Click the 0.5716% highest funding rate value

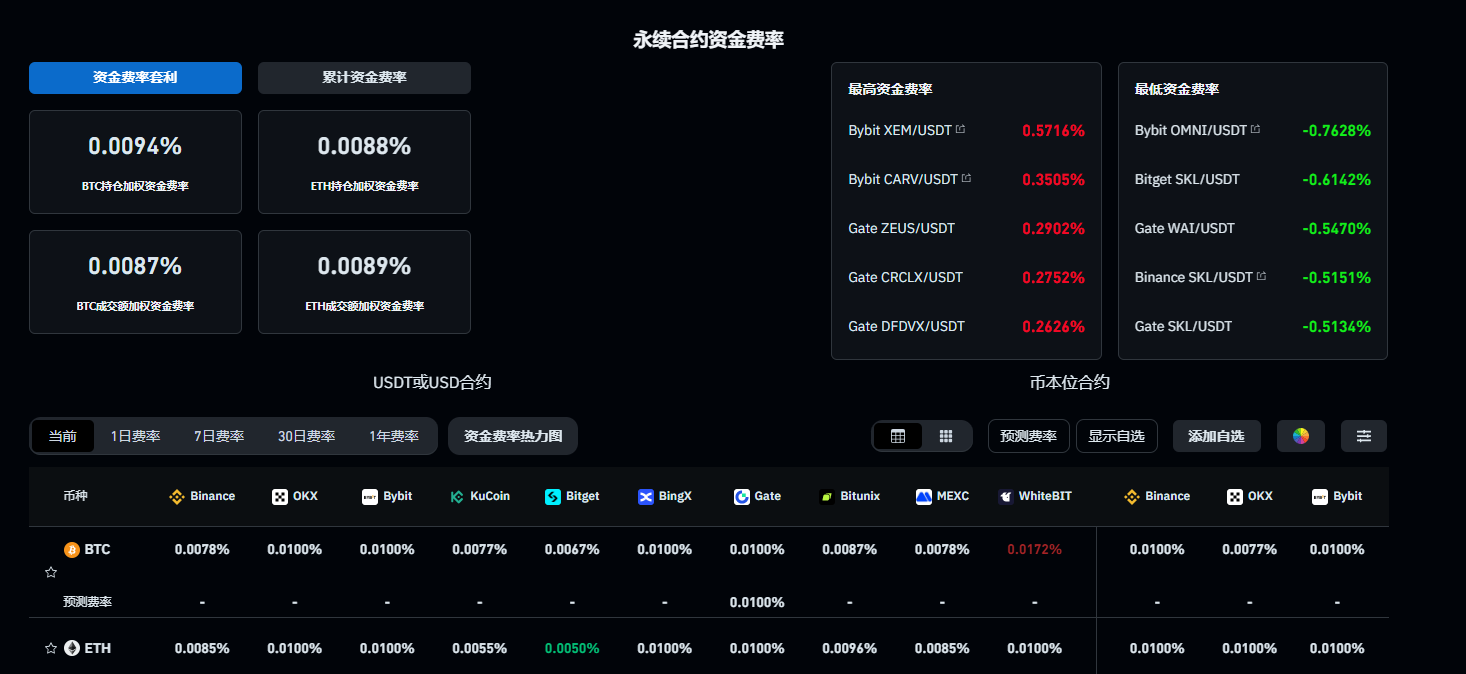pos(1053,131)
